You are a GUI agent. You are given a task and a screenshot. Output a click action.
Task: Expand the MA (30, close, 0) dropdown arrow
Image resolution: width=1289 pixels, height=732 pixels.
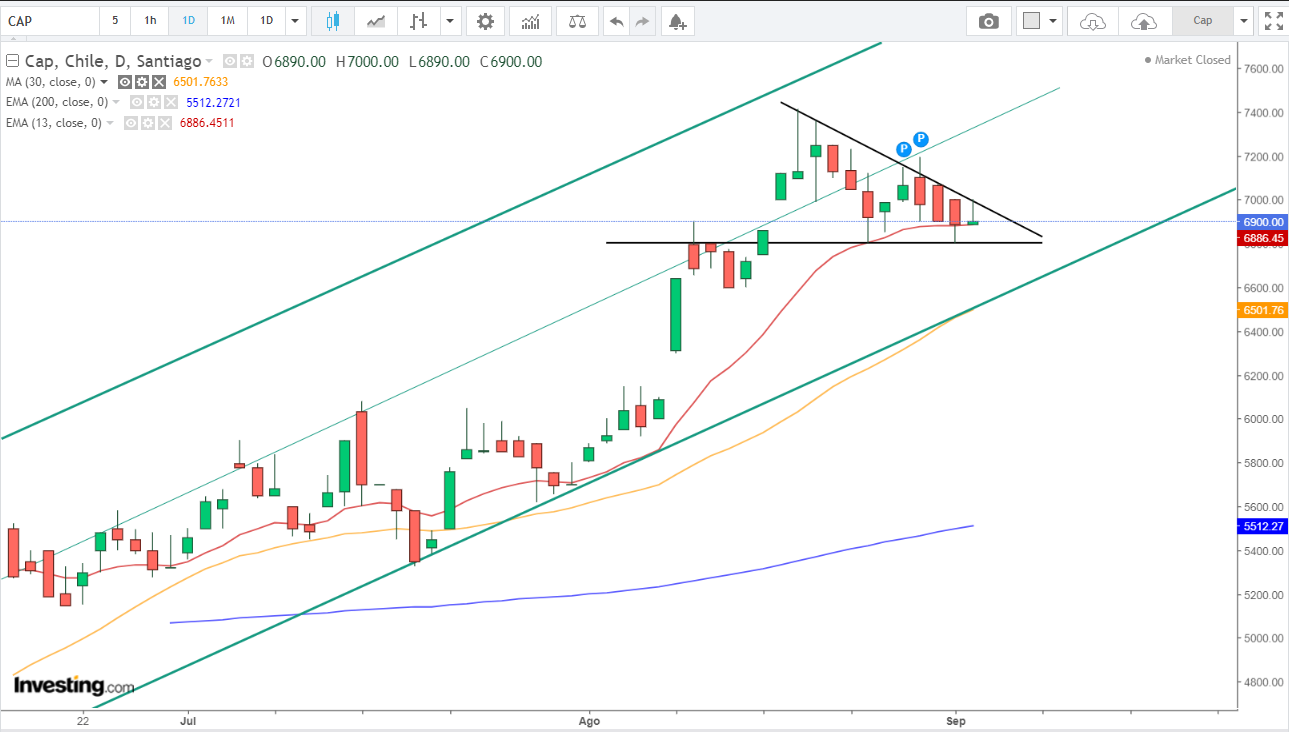point(104,82)
